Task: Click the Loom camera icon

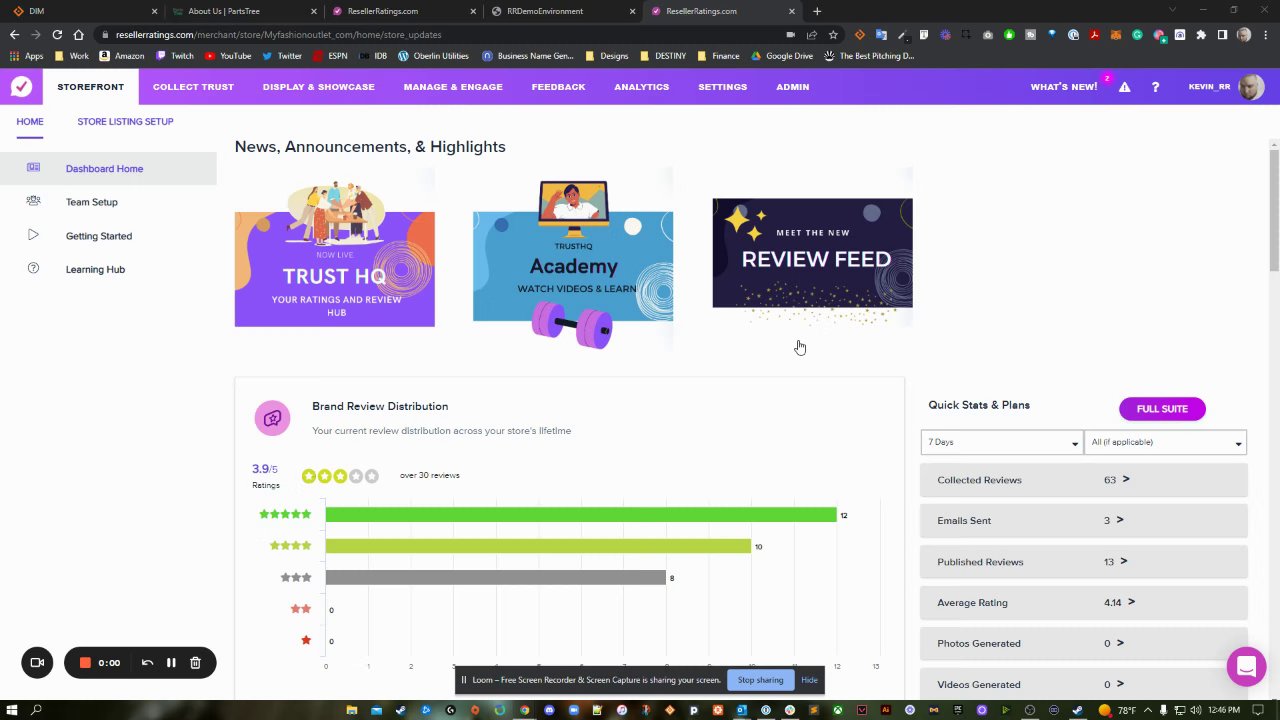Action: [37, 662]
